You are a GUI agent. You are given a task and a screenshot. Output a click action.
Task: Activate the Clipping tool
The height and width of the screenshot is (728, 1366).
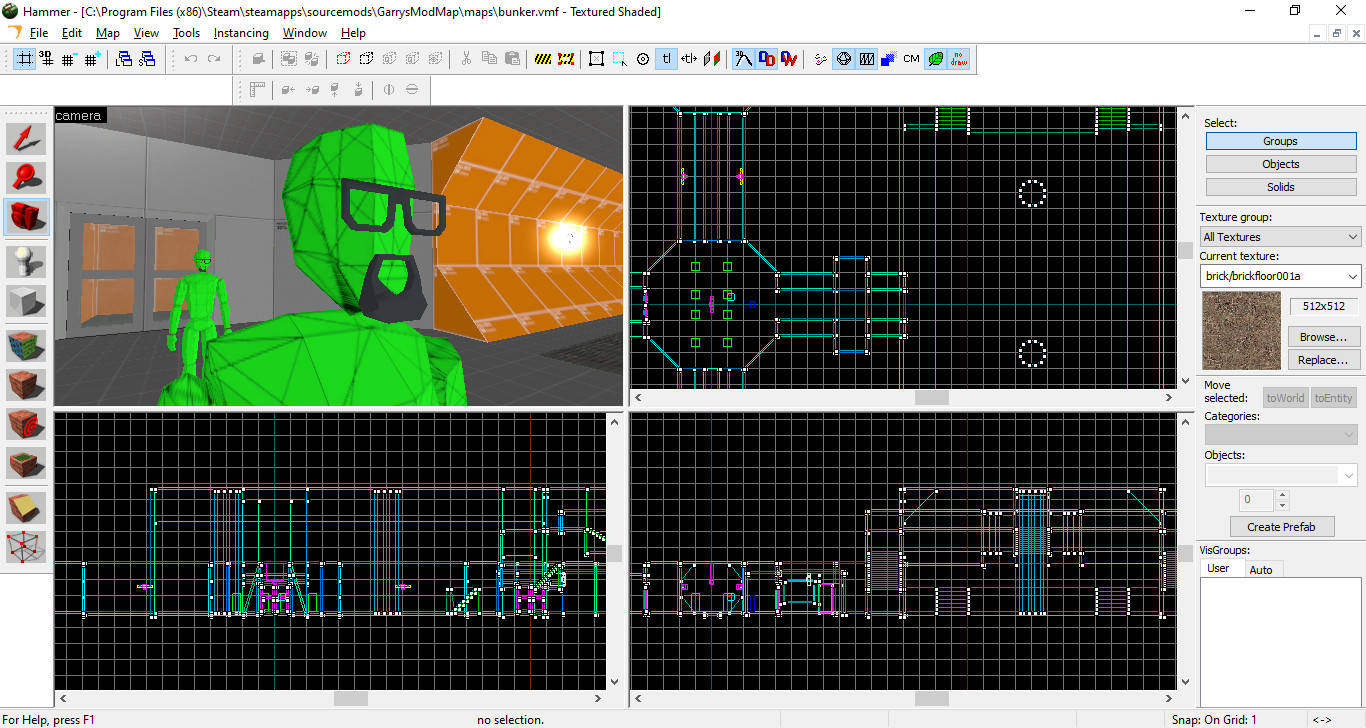point(26,508)
